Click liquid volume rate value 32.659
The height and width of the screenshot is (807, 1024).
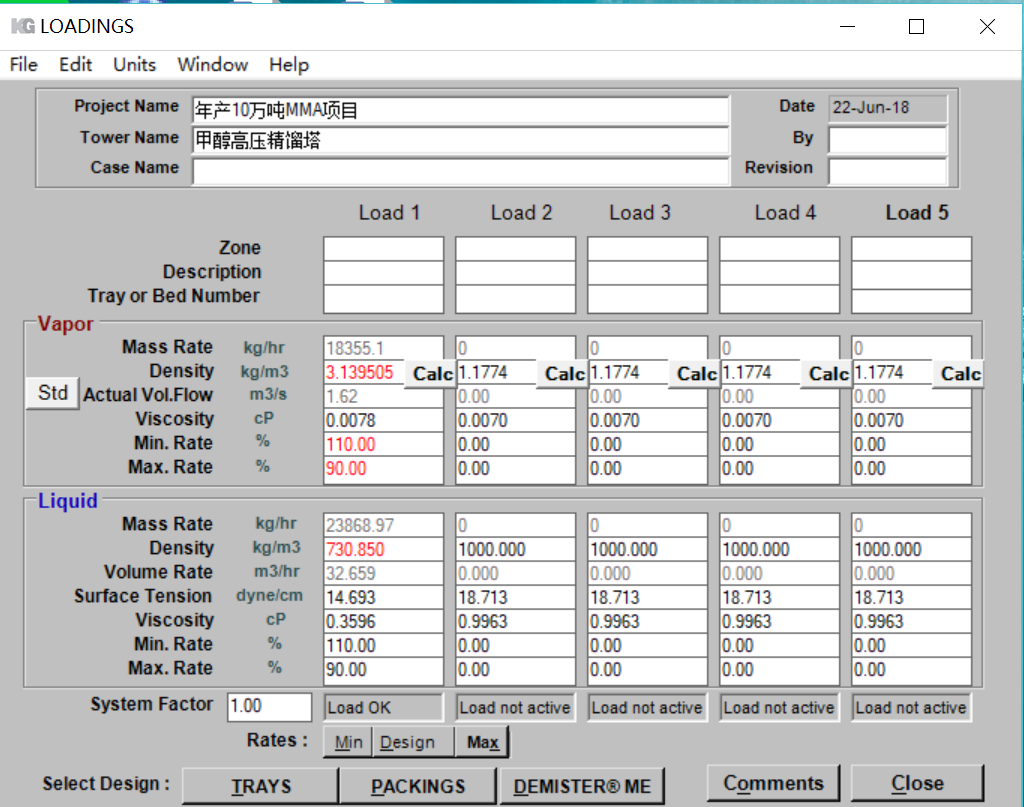pyautogui.click(x=383, y=573)
